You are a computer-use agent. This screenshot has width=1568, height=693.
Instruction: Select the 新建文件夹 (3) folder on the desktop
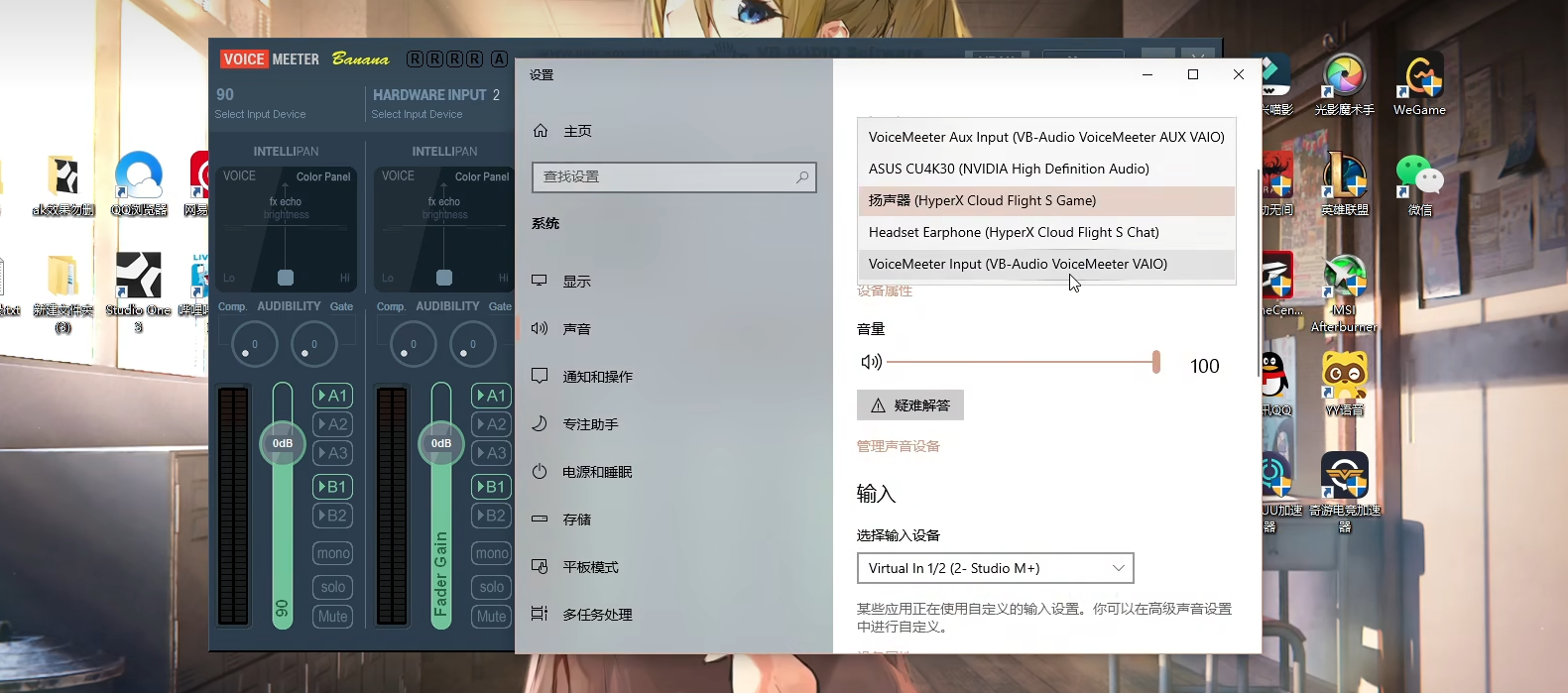pyautogui.click(x=62, y=292)
